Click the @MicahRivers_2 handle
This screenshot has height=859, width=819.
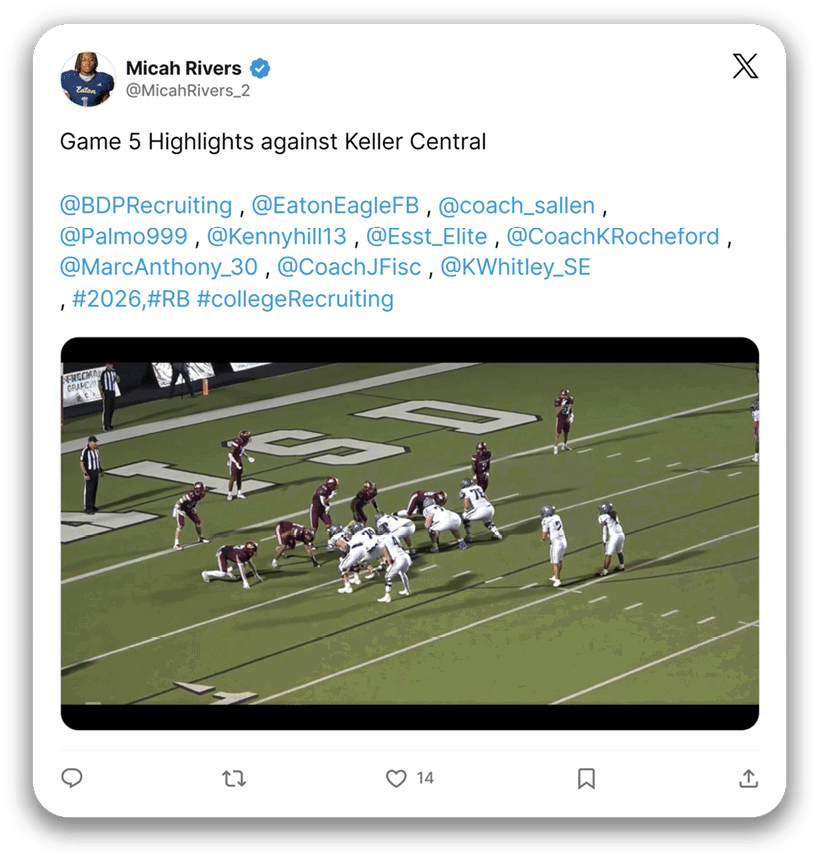click(x=188, y=90)
